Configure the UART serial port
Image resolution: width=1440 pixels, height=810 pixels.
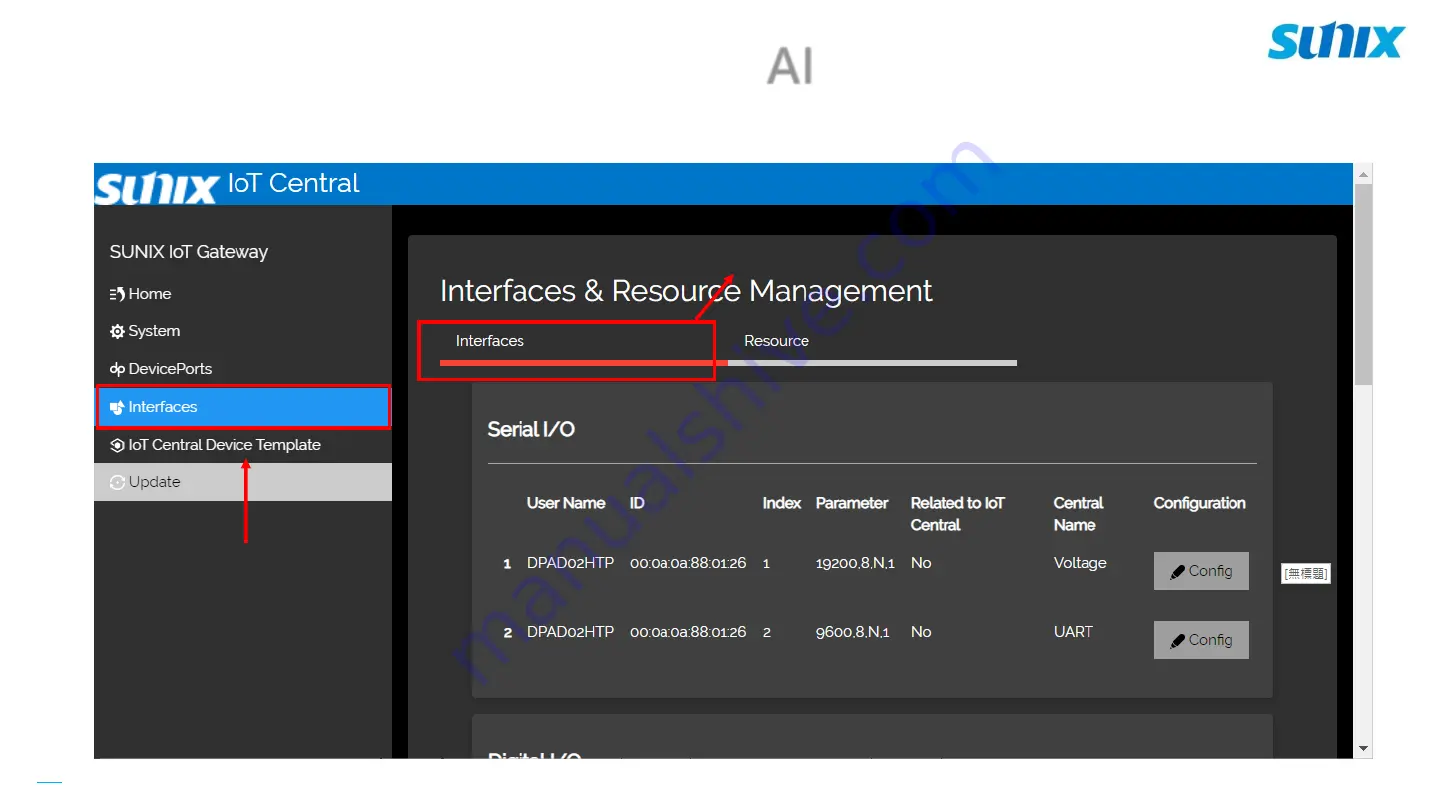1201,640
